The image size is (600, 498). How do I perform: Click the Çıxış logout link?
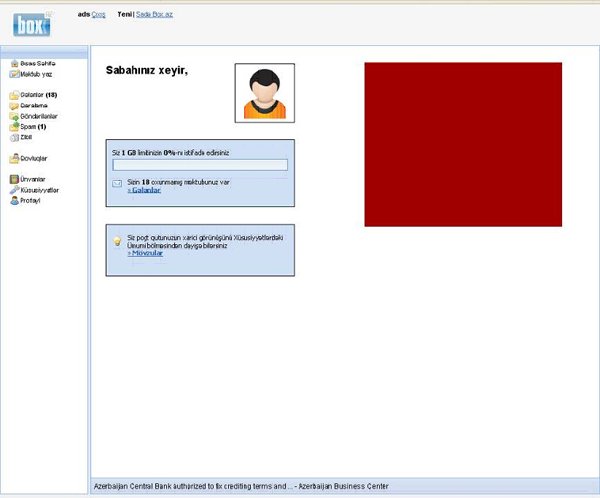pyautogui.click(x=98, y=15)
